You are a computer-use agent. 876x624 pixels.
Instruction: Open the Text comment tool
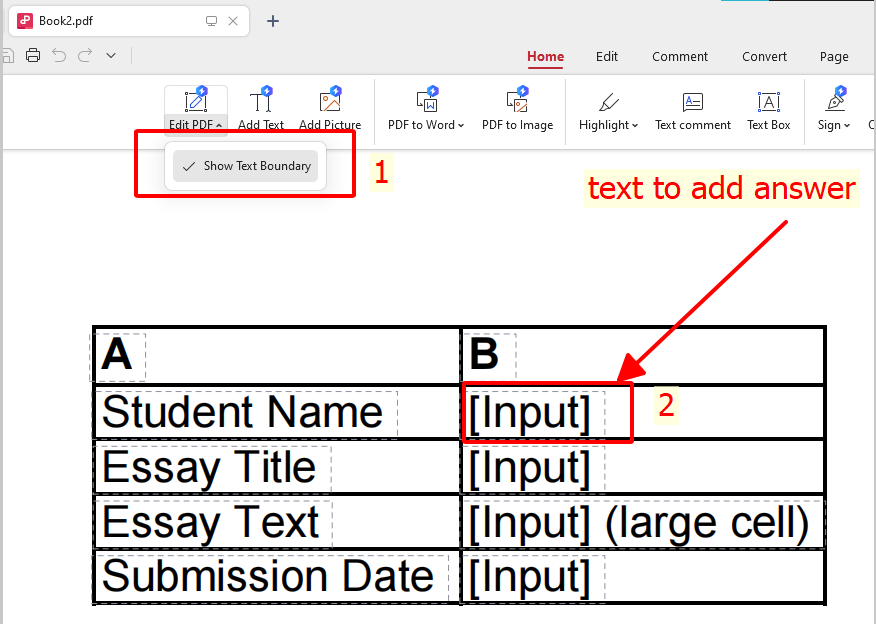coord(692,102)
